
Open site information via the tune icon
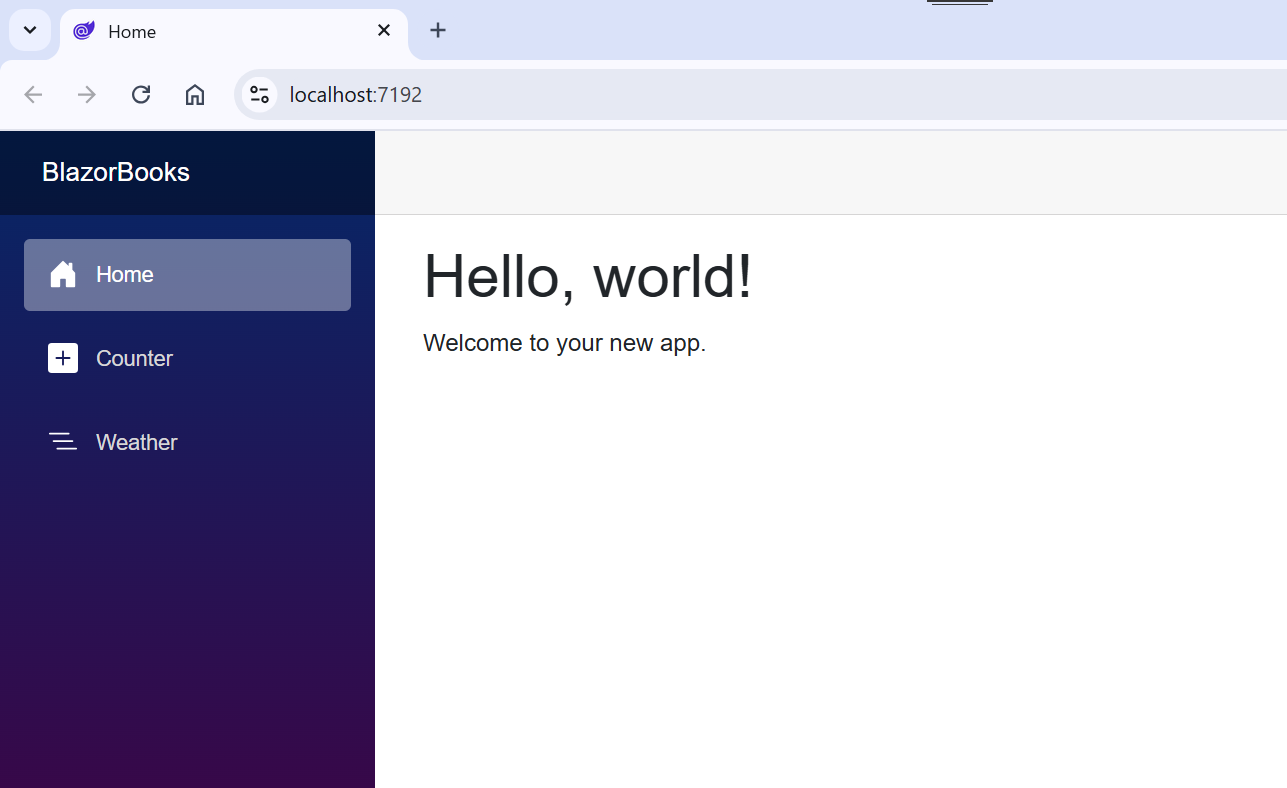[259, 94]
